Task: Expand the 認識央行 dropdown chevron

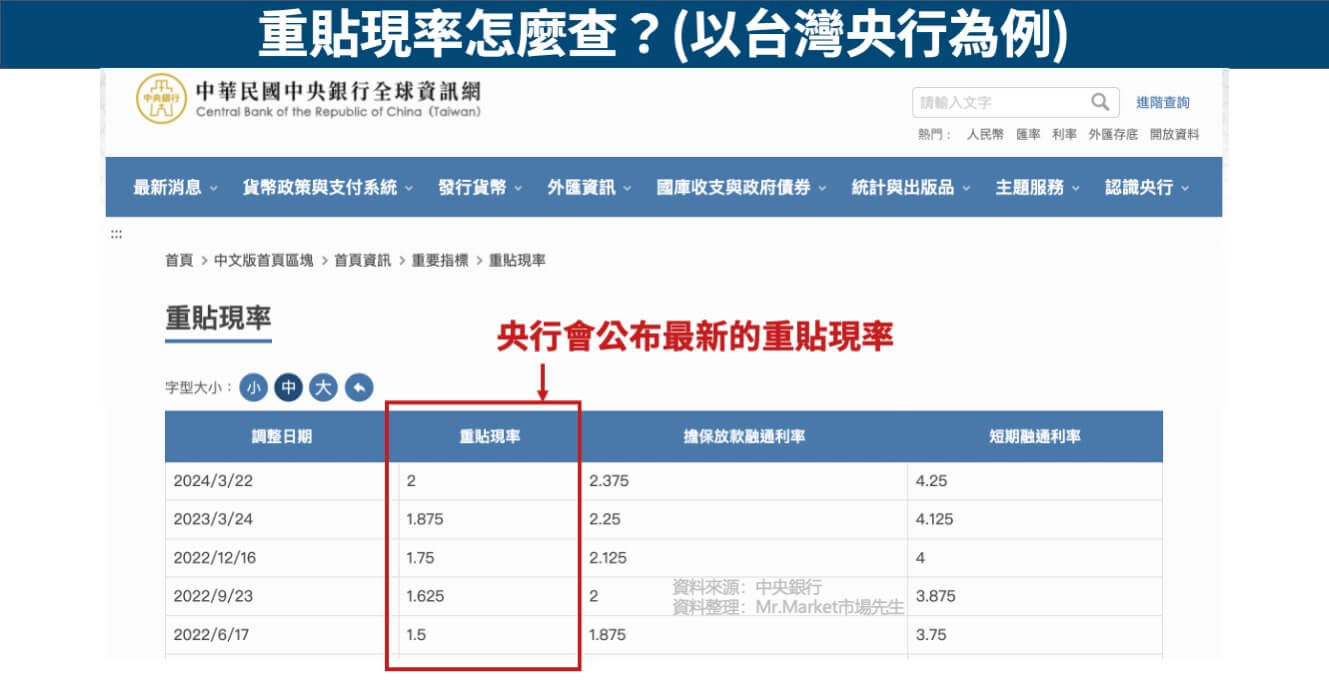Action: pyautogui.click(x=1185, y=188)
